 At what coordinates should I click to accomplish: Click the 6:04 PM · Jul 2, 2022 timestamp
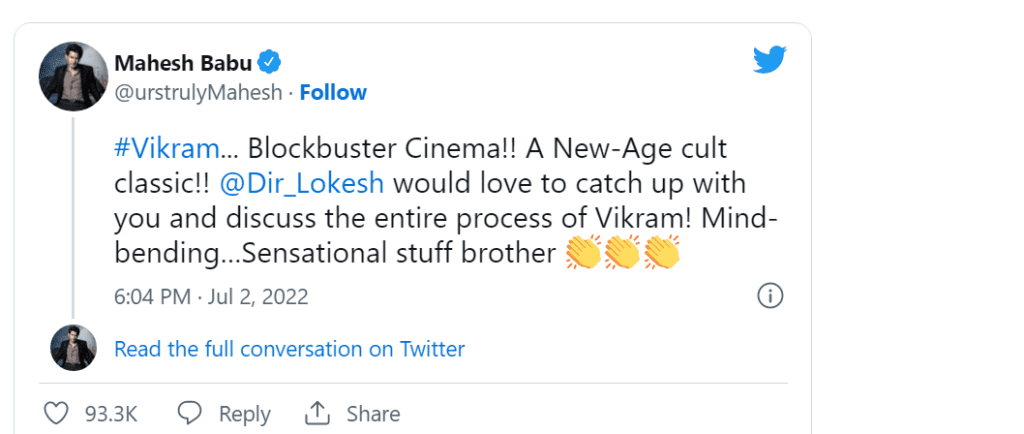[x=211, y=297]
